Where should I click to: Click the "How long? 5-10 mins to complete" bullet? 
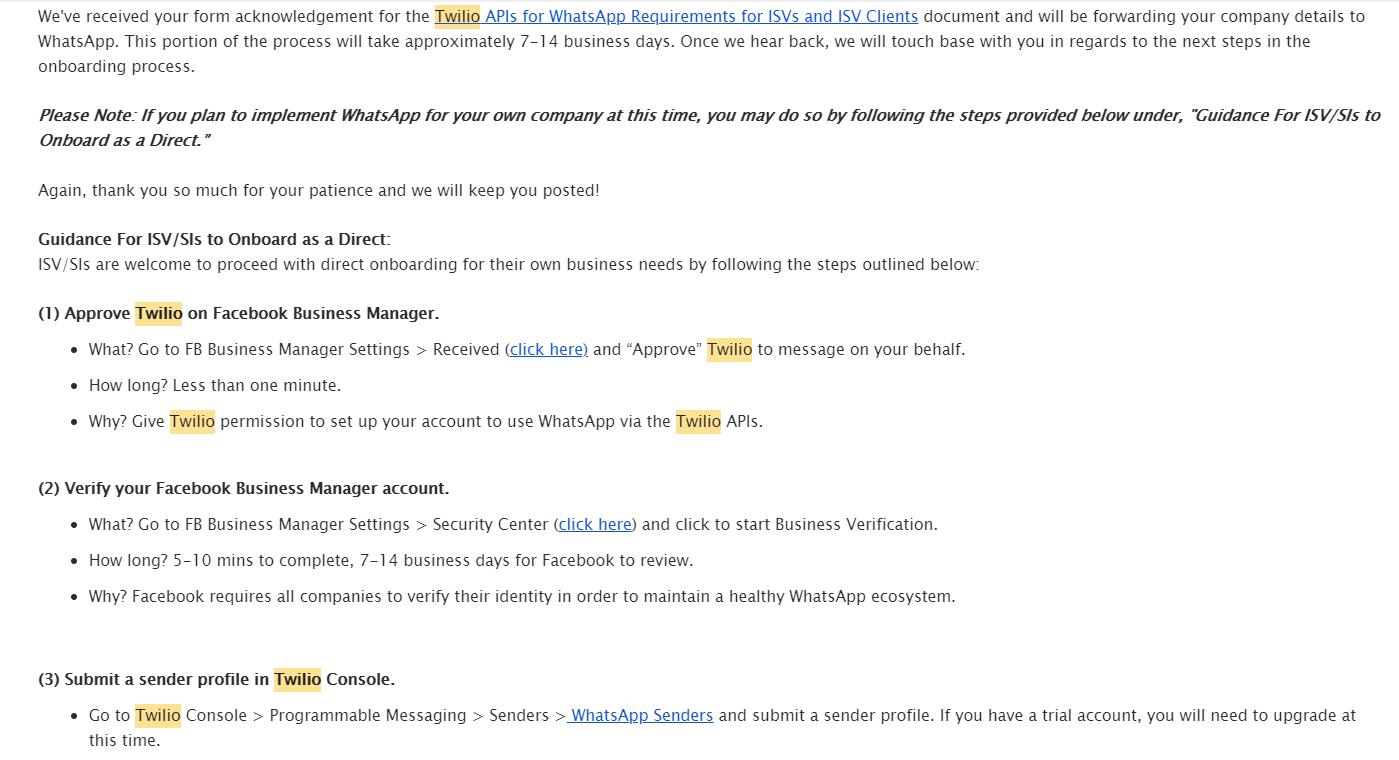[390, 560]
